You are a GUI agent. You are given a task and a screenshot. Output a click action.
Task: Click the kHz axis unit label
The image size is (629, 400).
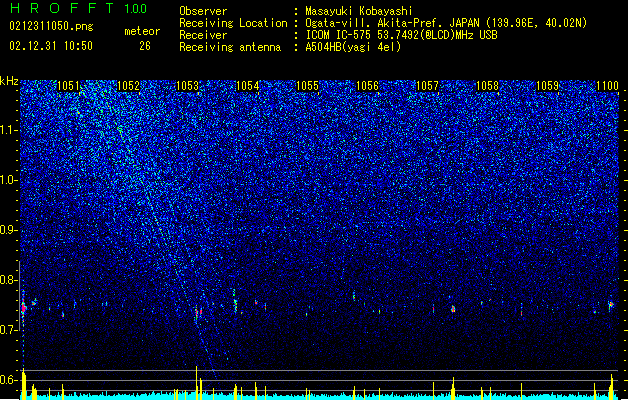tap(9, 81)
